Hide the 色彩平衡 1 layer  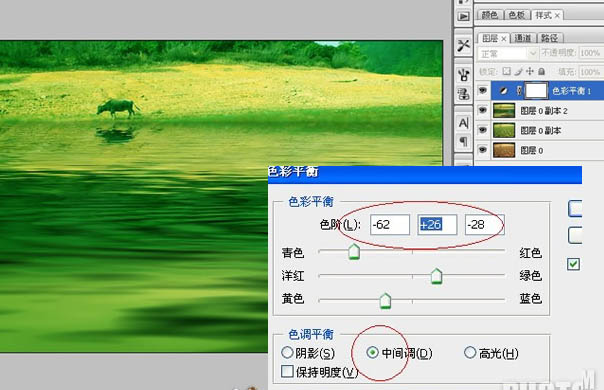point(482,91)
